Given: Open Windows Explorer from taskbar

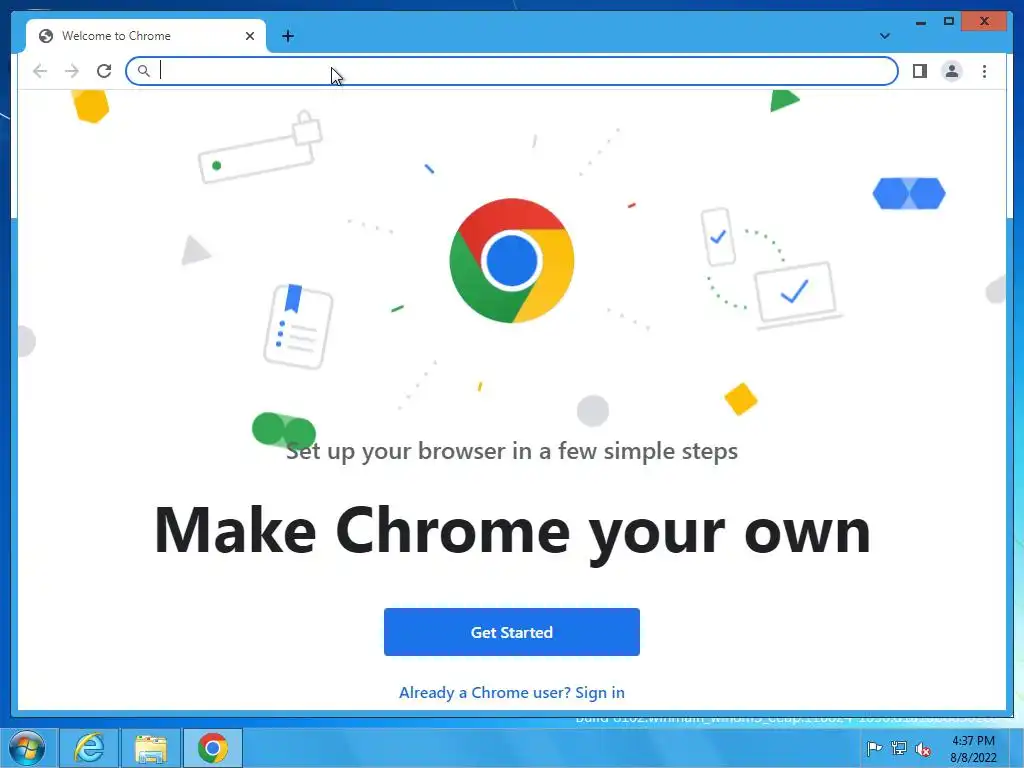Looking at the screenshot, I should coord(151,748).
